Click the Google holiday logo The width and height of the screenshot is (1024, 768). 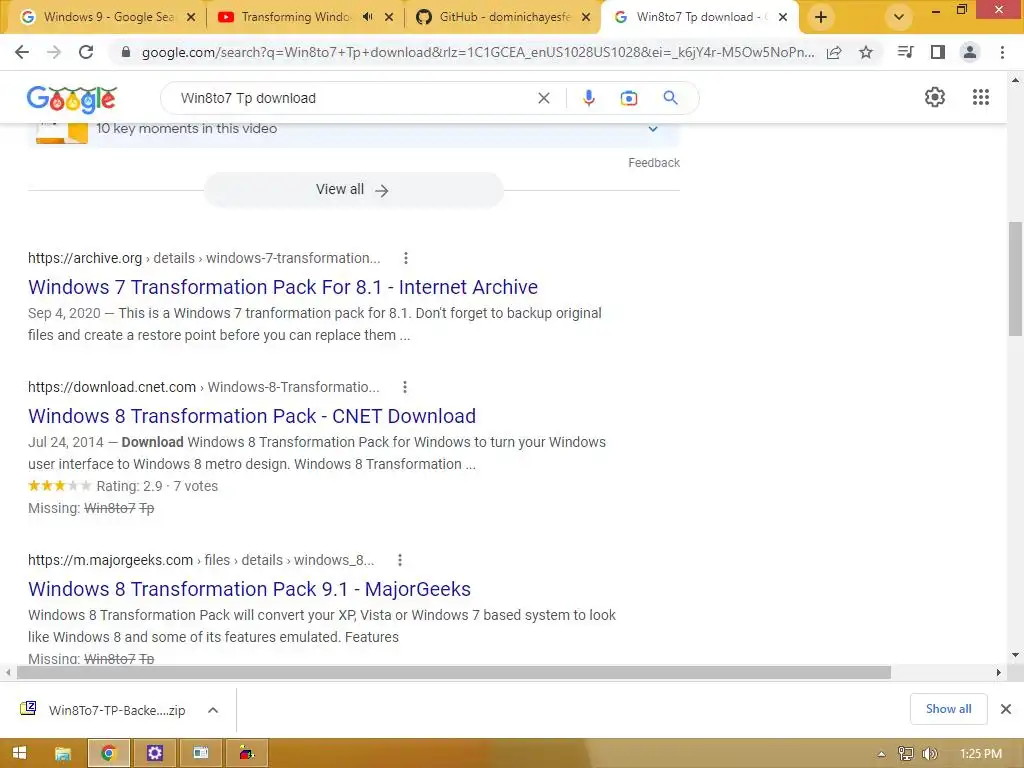[72, 99]
